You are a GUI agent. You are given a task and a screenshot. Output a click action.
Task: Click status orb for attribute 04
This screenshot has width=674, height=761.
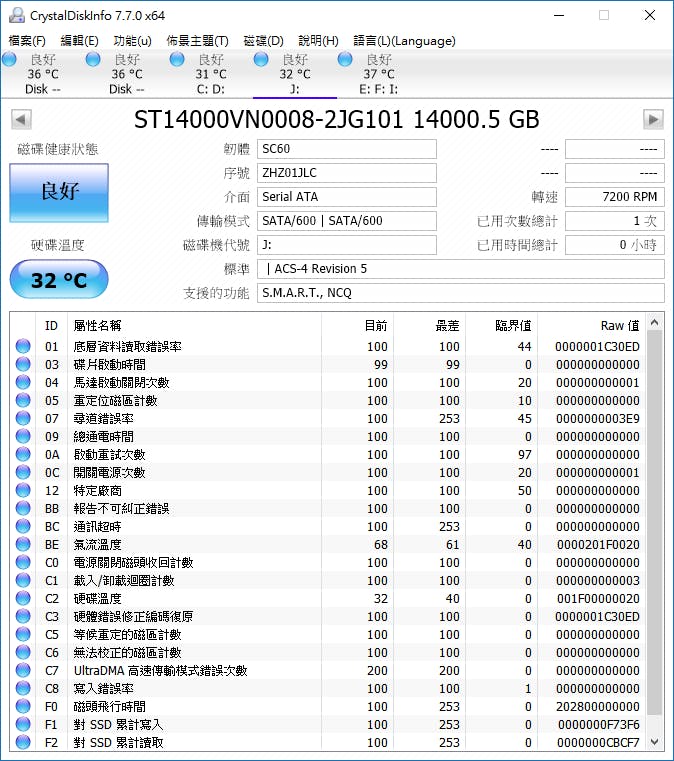click(x=23, y=382)
